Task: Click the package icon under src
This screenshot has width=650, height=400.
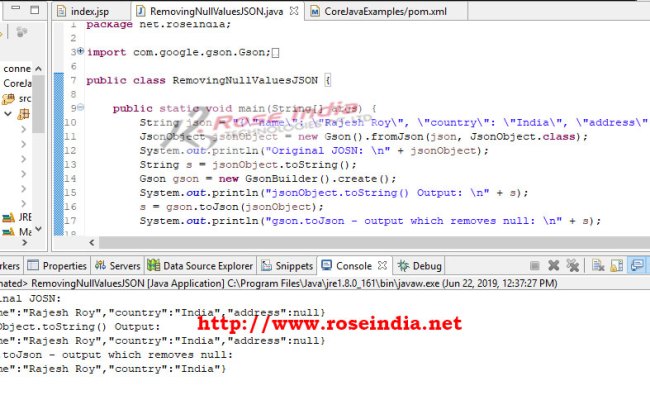Action: tap(23, 114)
